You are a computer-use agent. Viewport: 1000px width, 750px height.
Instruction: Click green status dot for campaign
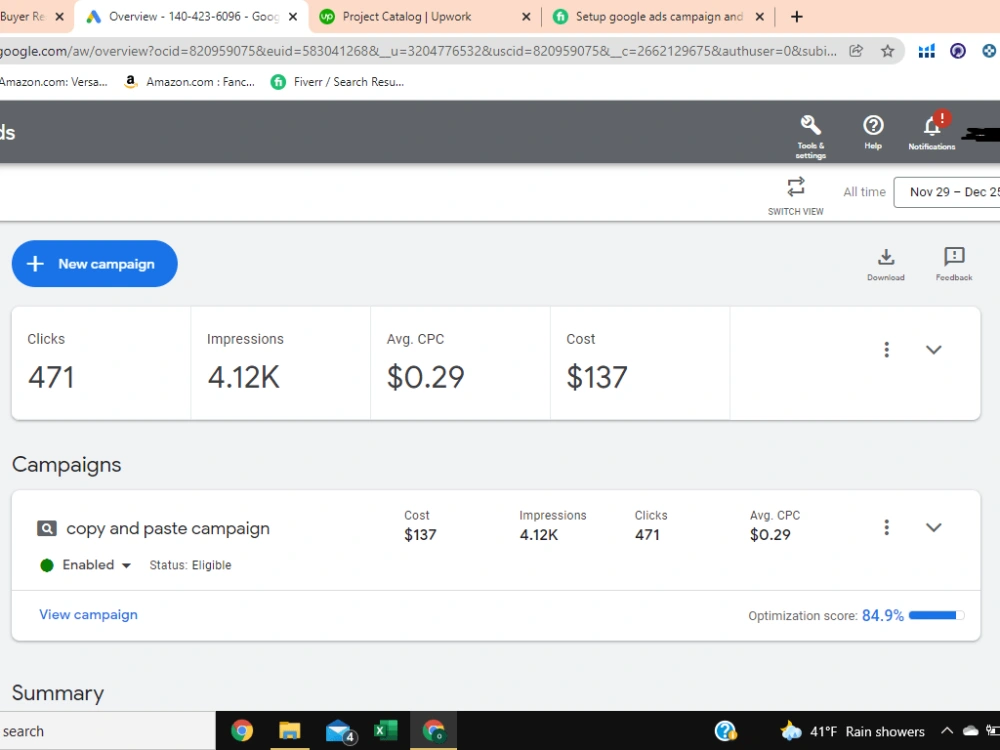47,565
